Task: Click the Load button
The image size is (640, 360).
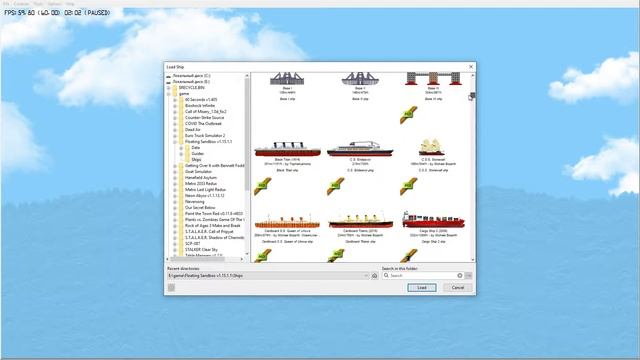Action: coord(422,288)
